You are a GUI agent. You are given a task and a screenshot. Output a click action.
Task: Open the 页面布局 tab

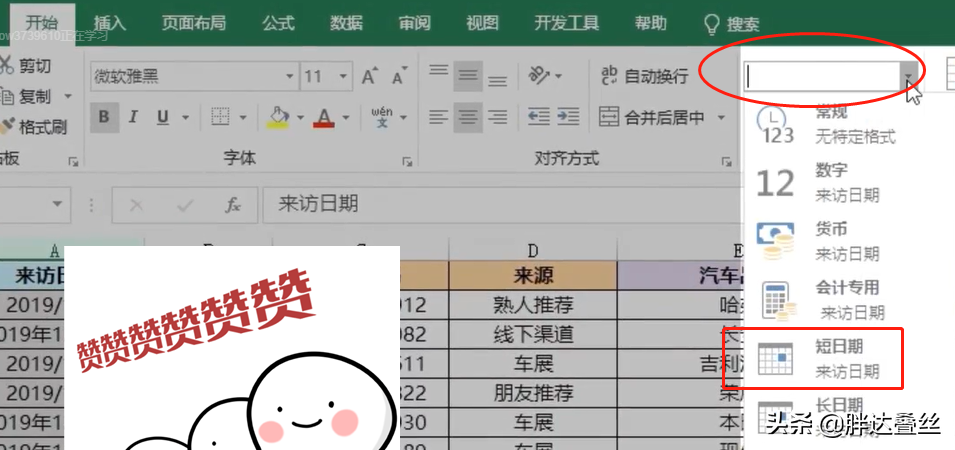click(194, 23)
